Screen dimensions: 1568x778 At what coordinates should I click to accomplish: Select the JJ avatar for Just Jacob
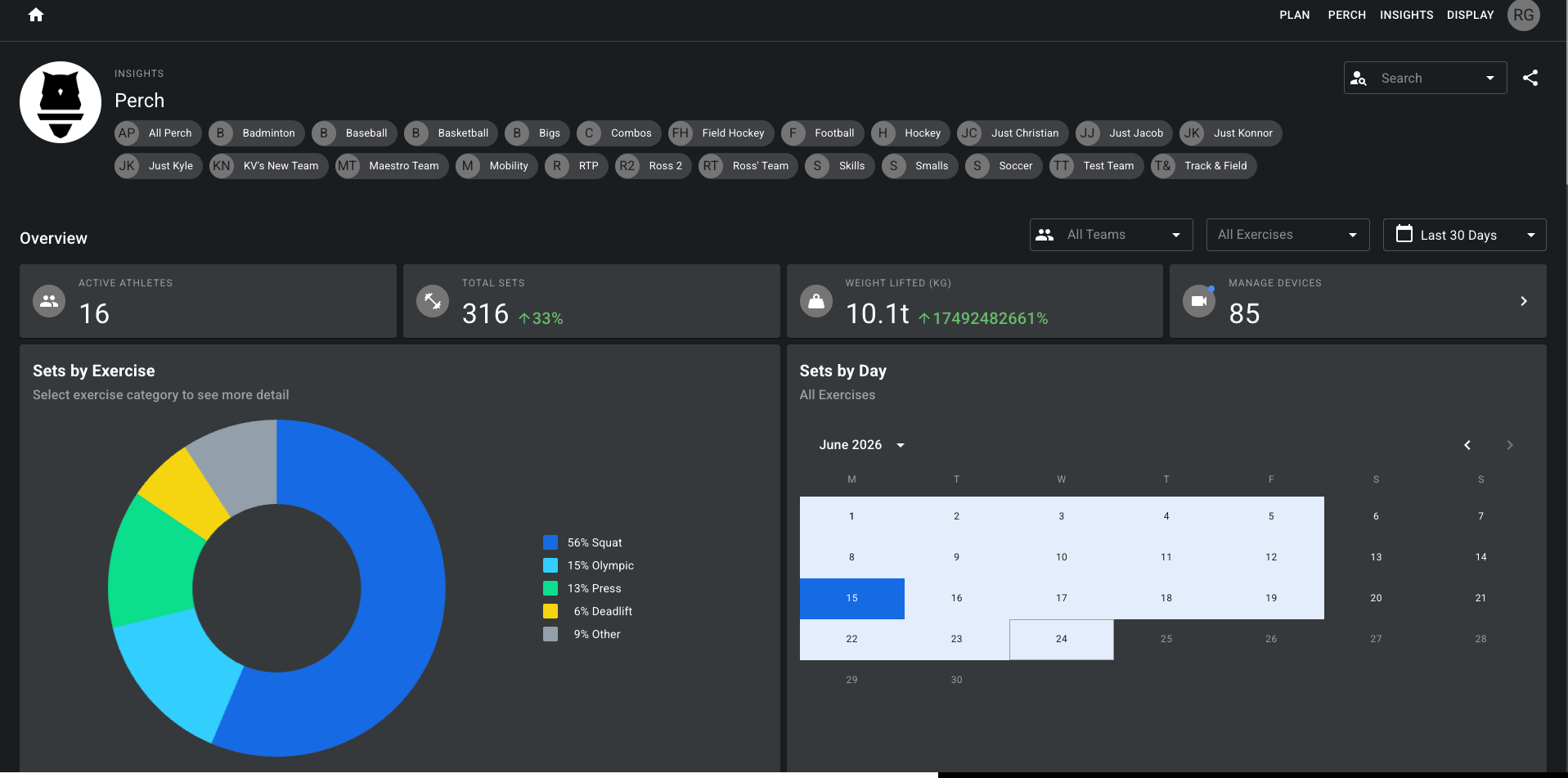pyautogui.click(x=1087, y=133)
